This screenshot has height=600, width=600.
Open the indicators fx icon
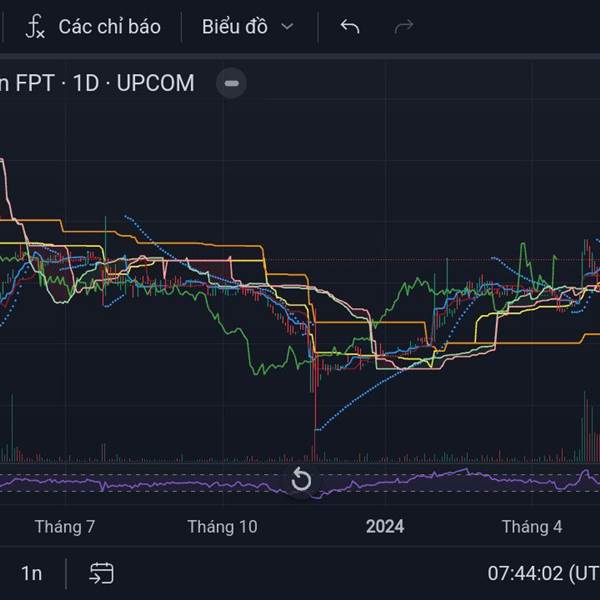[35, 26]
